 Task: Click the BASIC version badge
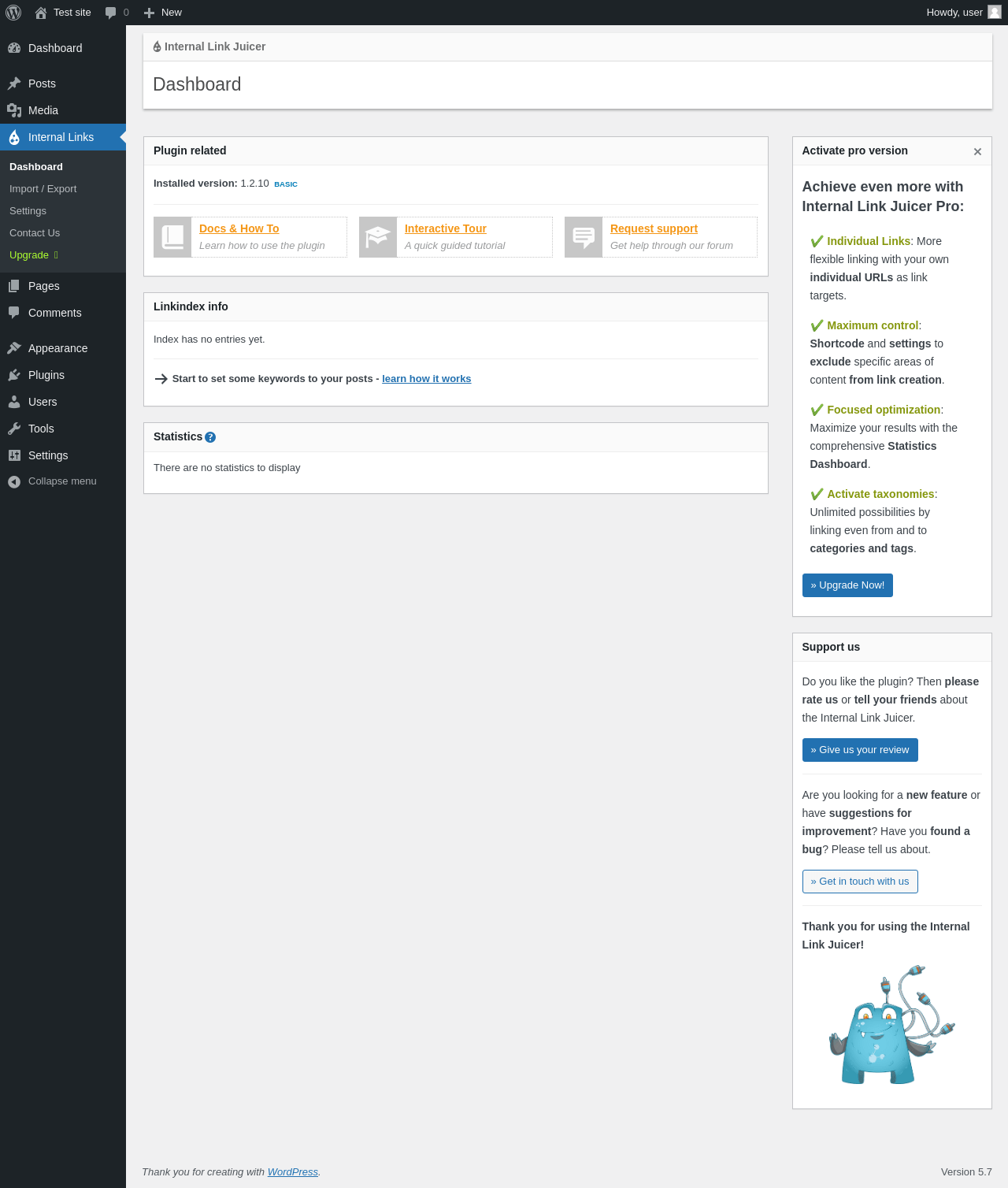(x=286, y=184)
